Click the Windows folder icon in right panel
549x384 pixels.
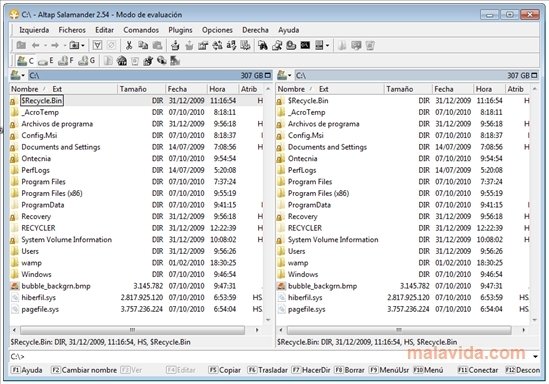pyautogui.click(x=281, y=274)
